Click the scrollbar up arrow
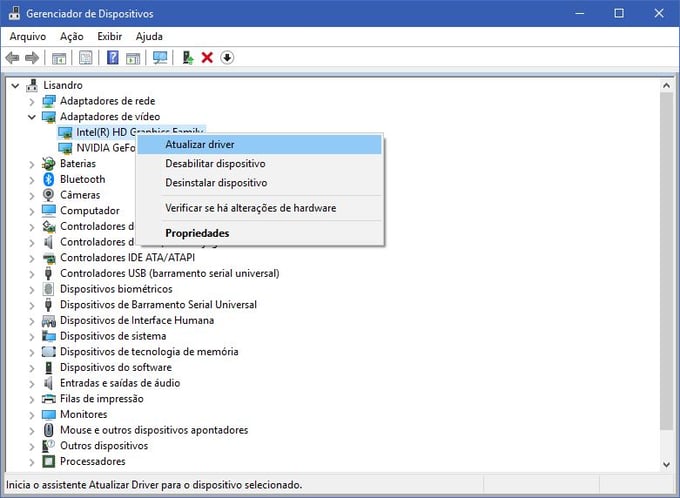The image size is (680, 498). (x=667, y=85)
